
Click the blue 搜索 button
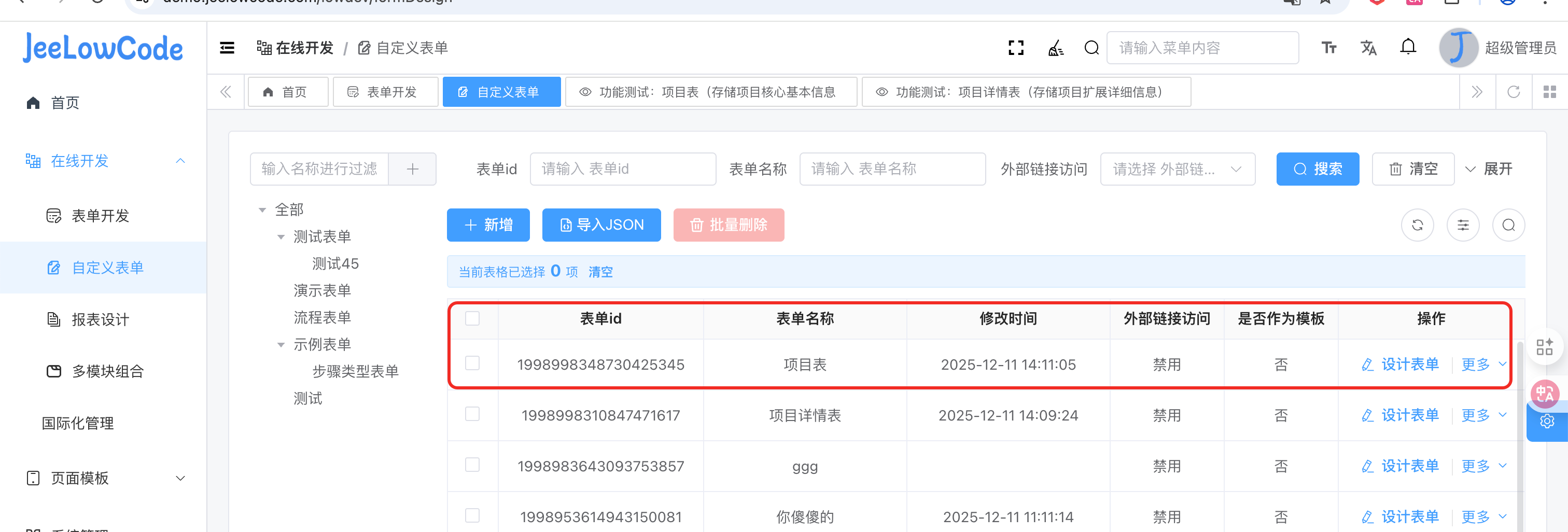(1317, 169)
